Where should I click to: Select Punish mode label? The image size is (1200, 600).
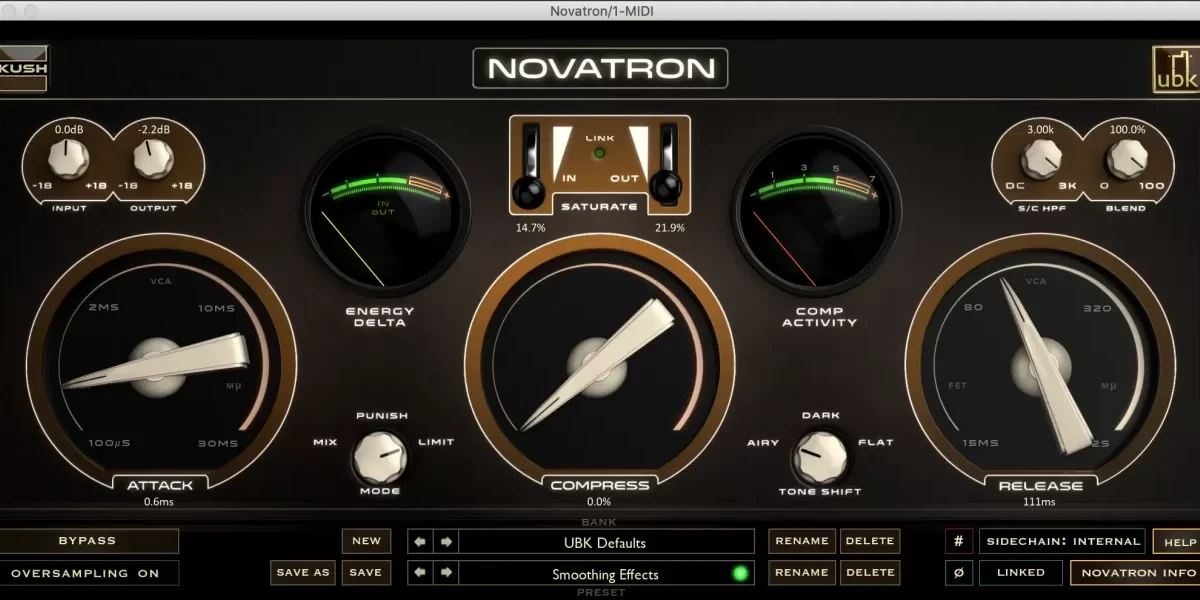click(382, 416)
